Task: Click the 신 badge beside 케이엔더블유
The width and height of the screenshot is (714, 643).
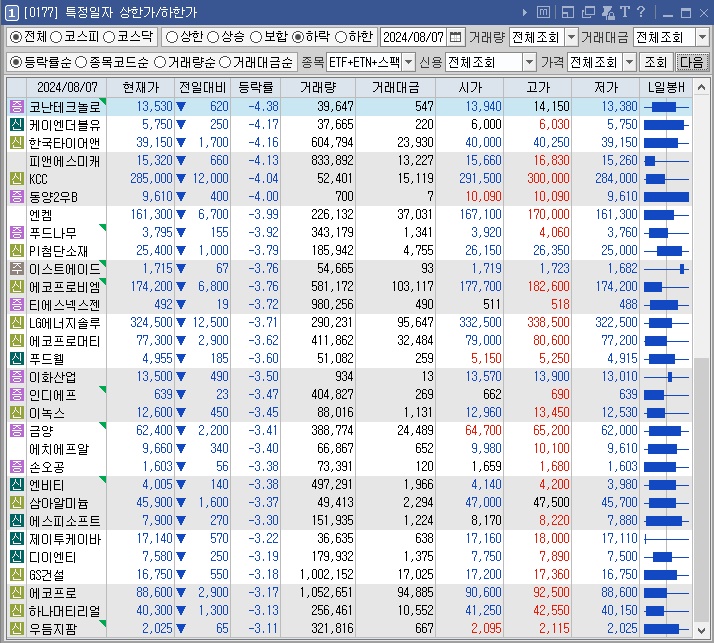Action: [x=17, y=124]
